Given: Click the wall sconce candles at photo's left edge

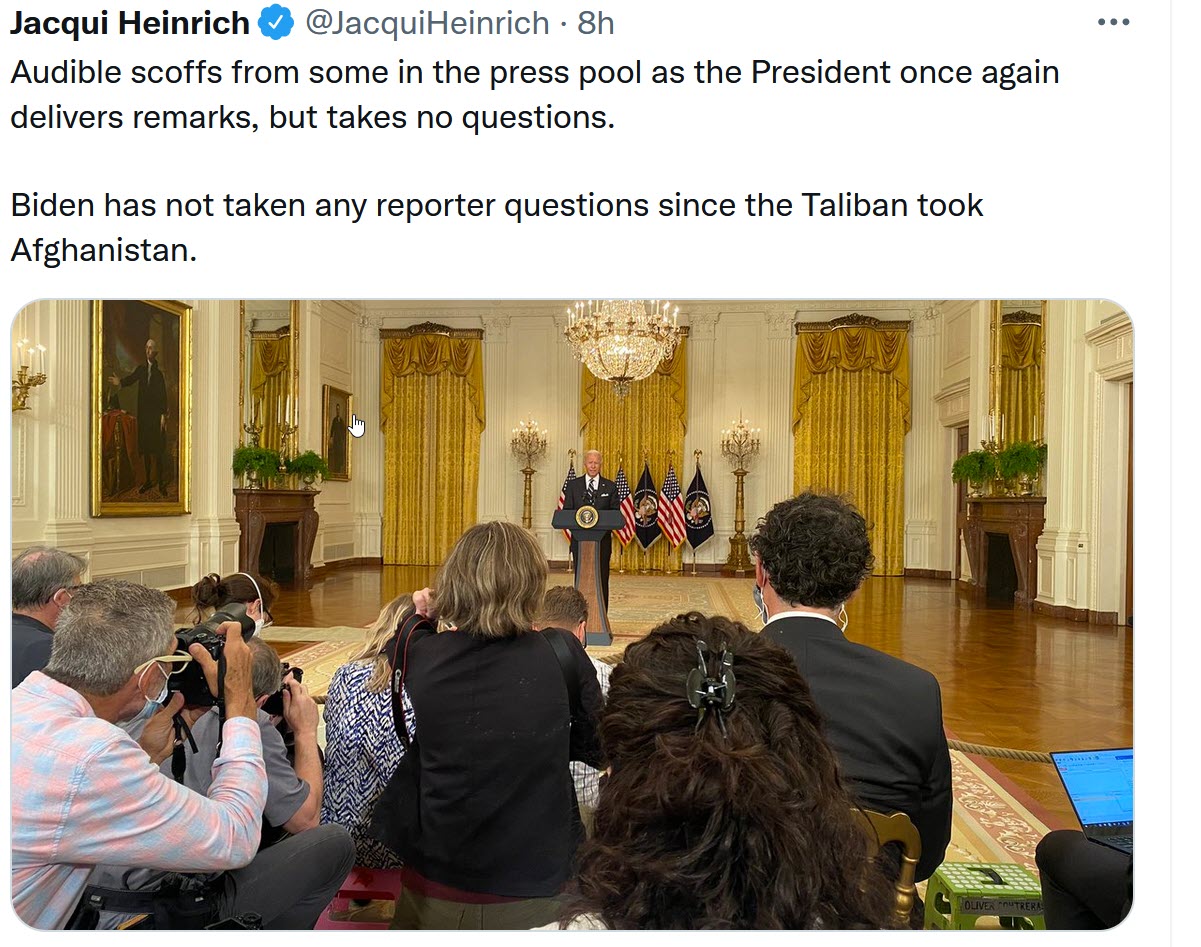Looking at the screenshot, I should [26, 372].
